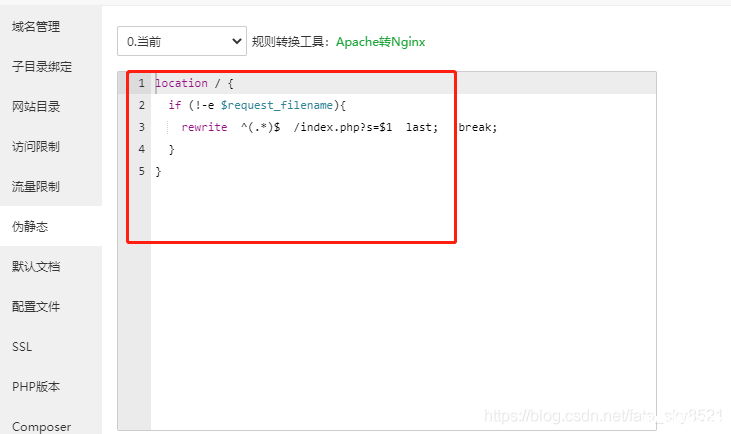Open the SSL settings tab

click(22, 346)
